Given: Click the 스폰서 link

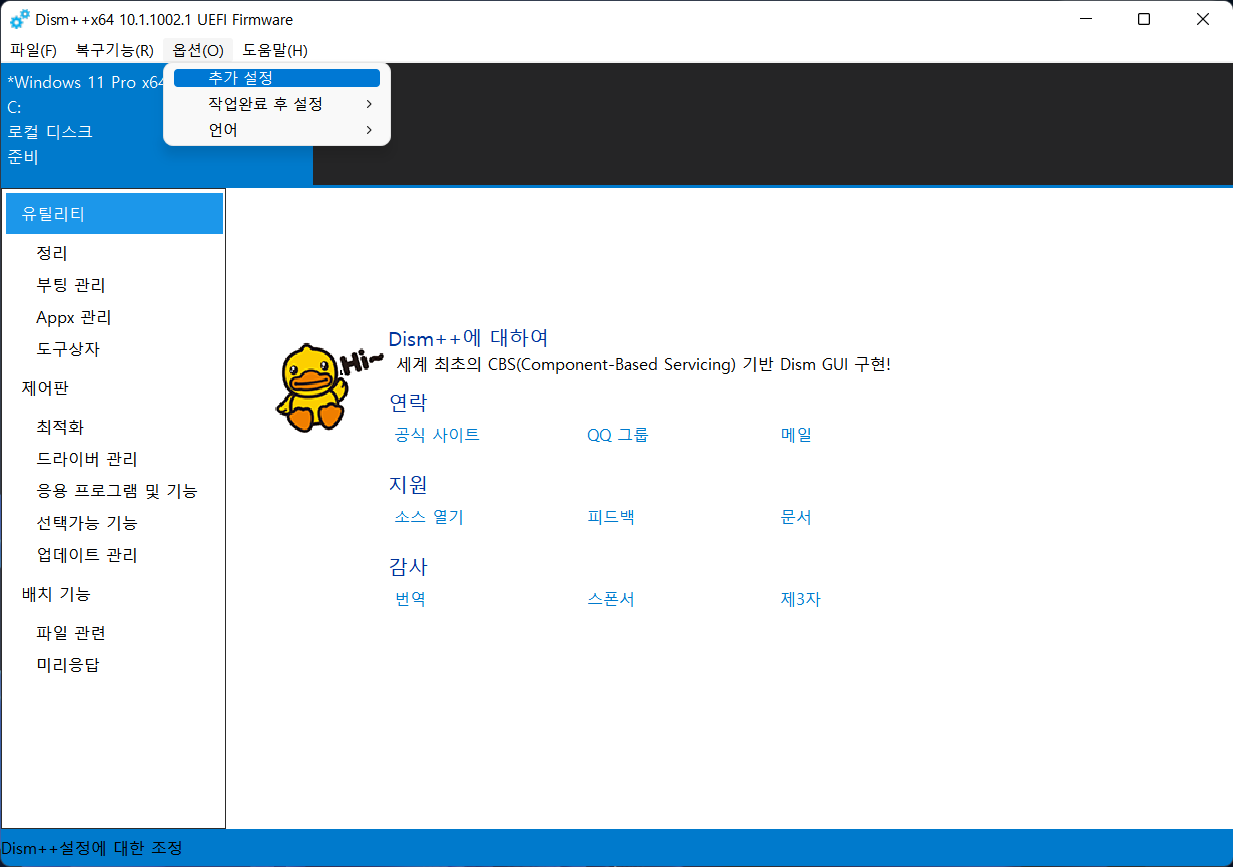Looking at the screenshot, I should (611, 599).
